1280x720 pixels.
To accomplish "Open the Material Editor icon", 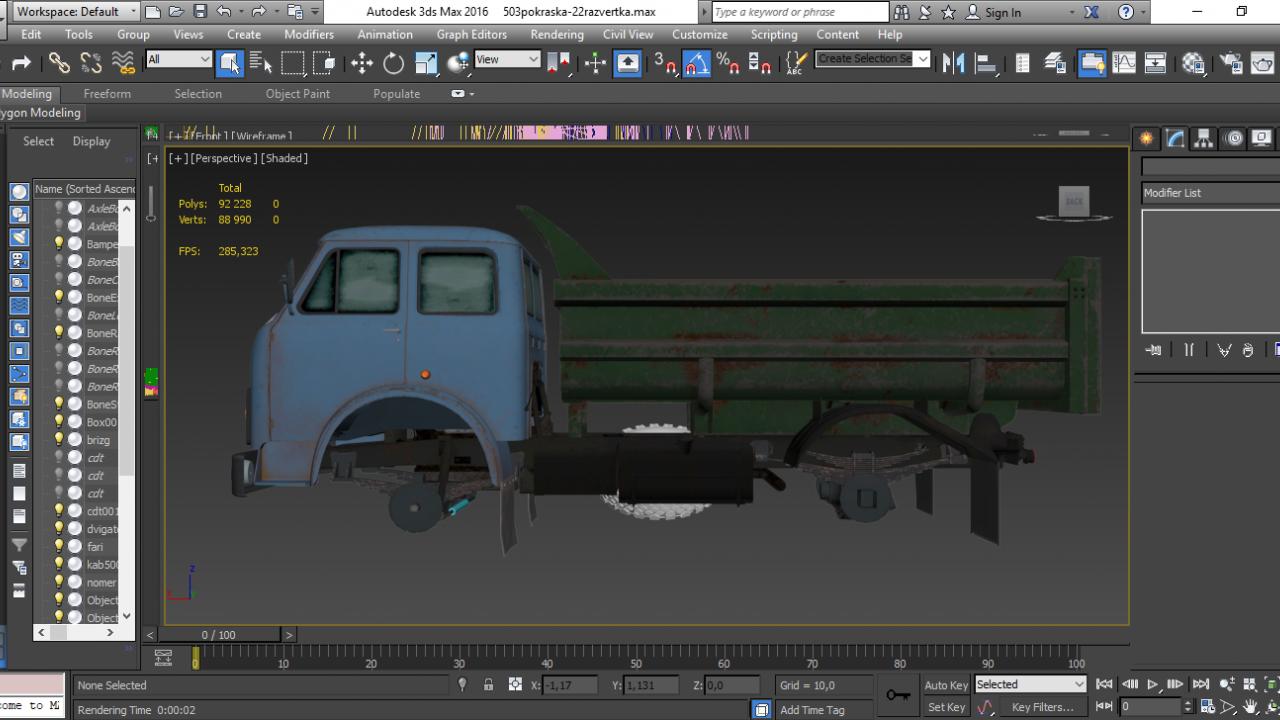I will pos(1193,63).
